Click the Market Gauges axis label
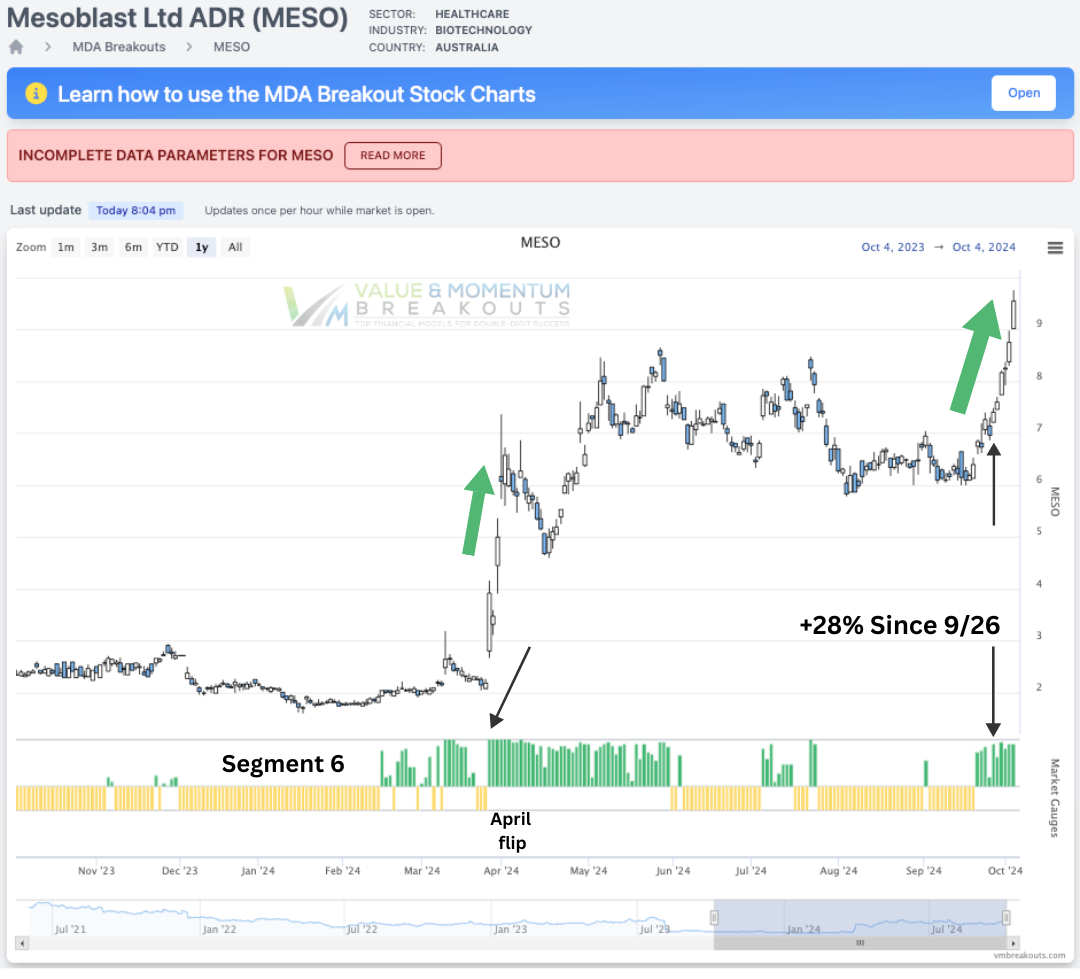 coord(1055,798)
